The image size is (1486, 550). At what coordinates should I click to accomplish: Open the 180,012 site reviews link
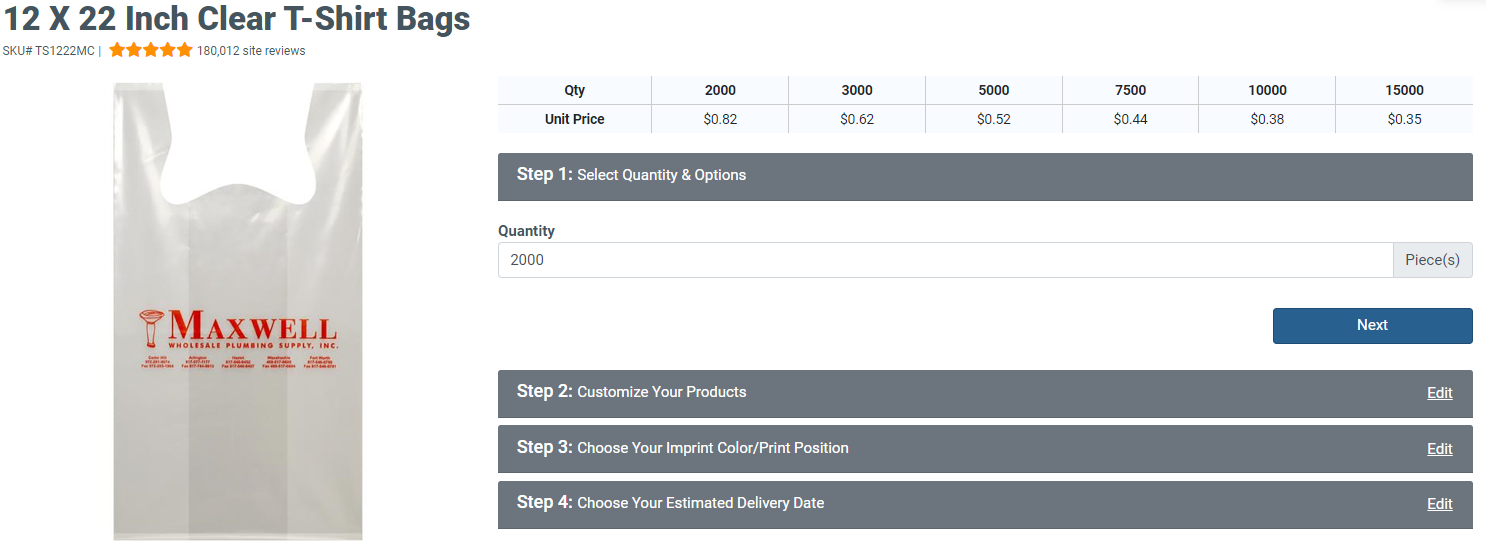[251, 51]
